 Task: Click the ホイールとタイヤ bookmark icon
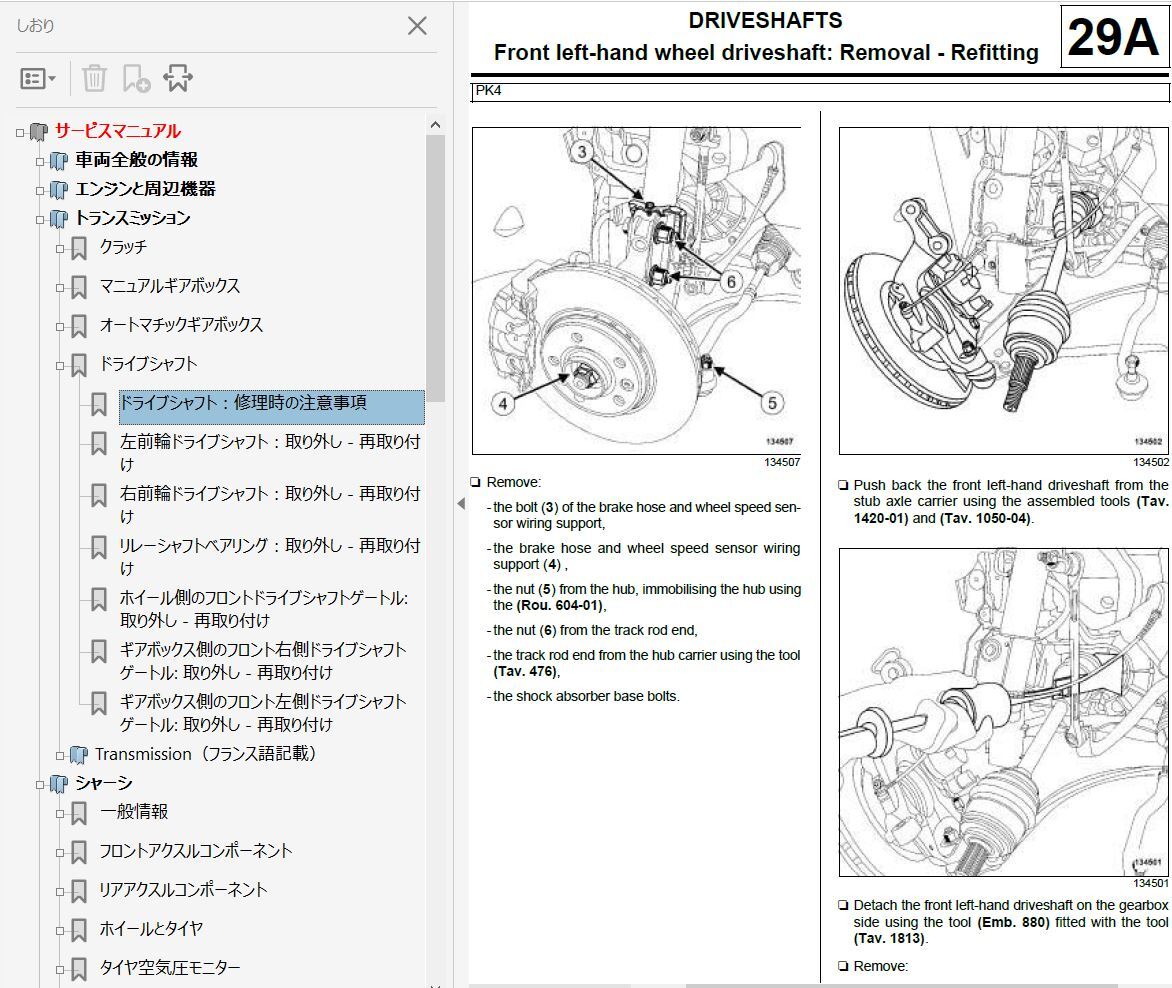point(79,930)
